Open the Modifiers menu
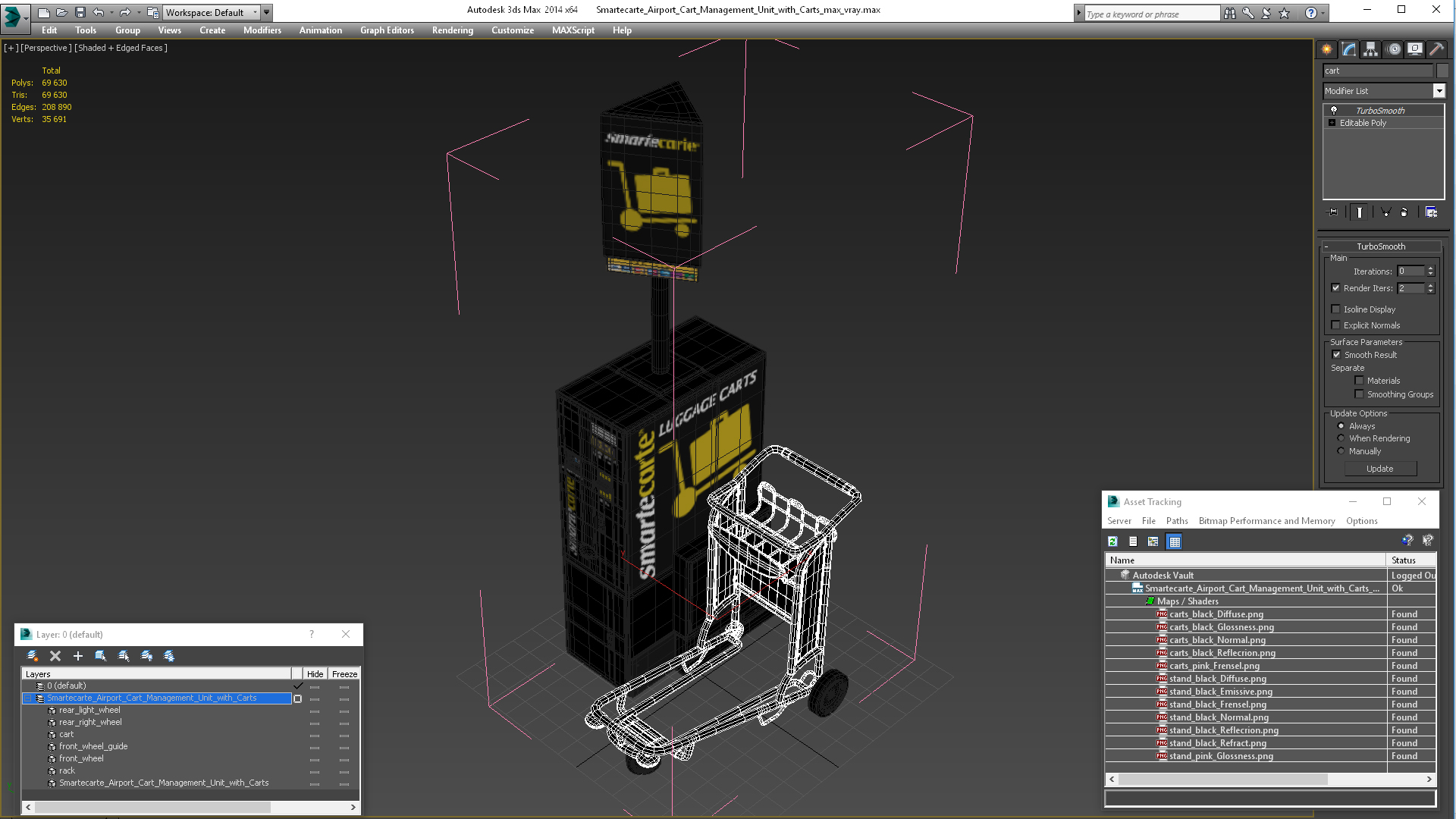This screenshot has height=819, width=1456. point(262,30)
